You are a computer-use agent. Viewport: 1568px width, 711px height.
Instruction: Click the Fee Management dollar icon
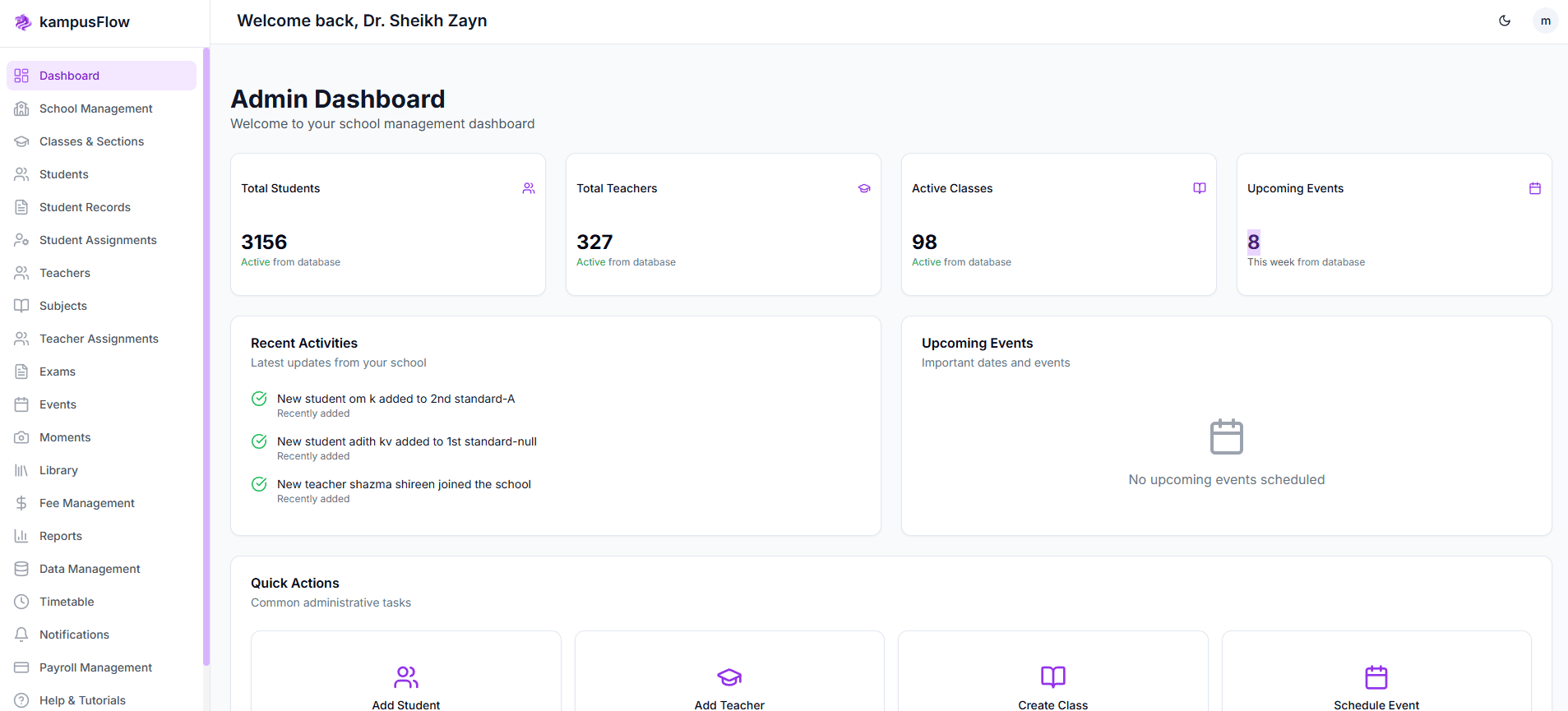(21, 503)
